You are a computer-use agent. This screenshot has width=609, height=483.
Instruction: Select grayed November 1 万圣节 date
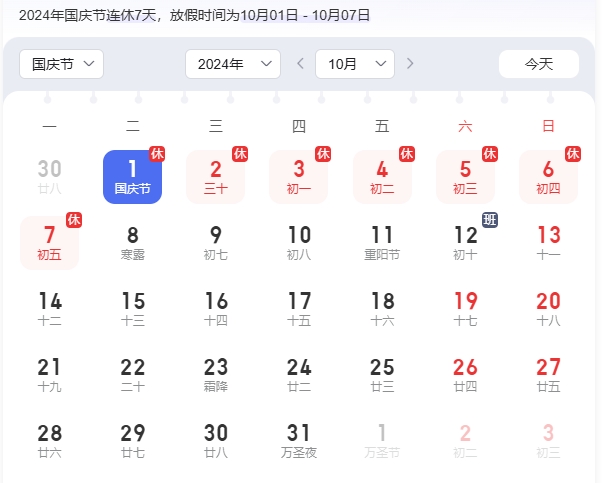click(x=382, y=441)
